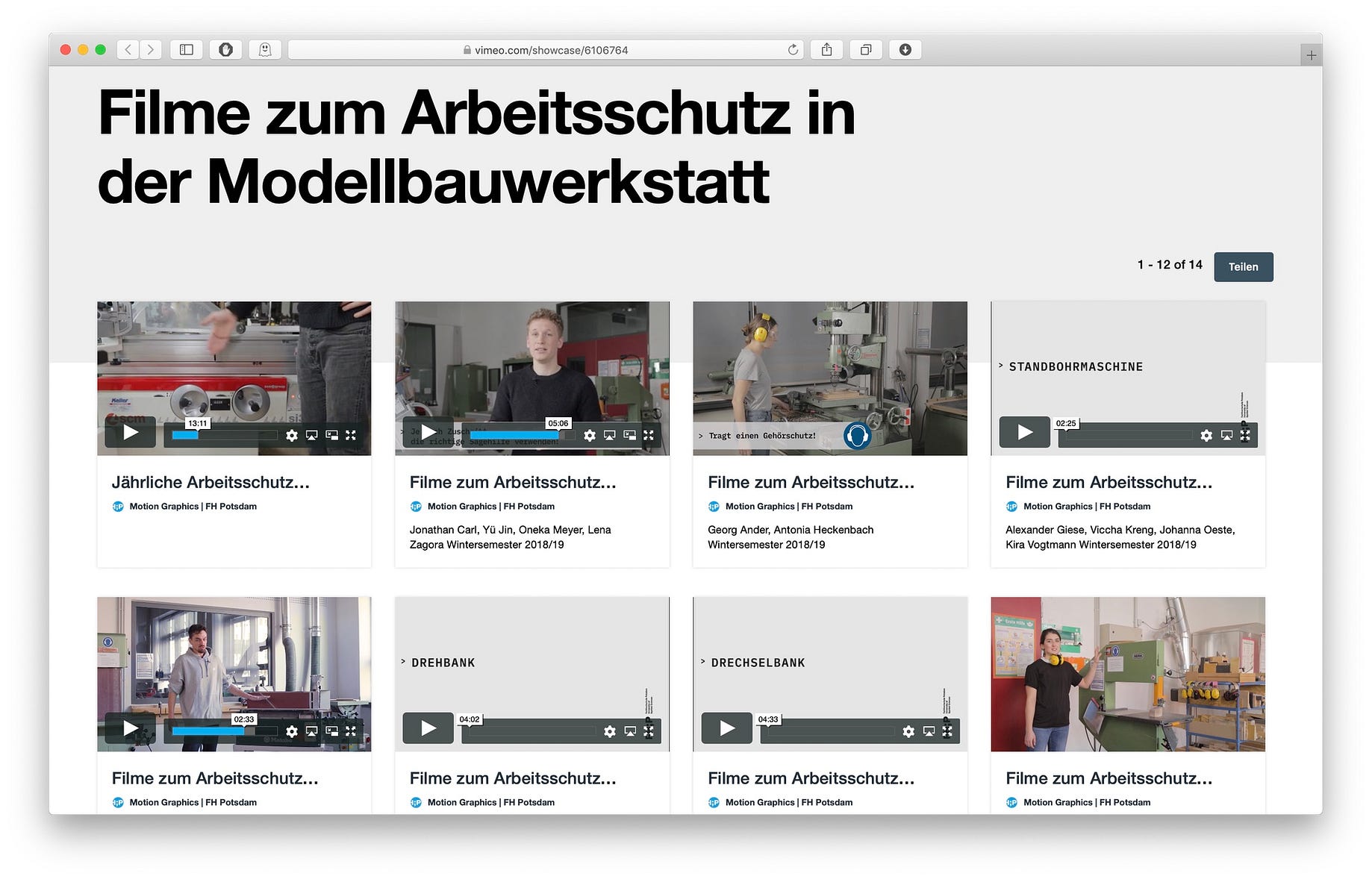
Task: Open settings gear on the 05:06 video
Action: 590,435
